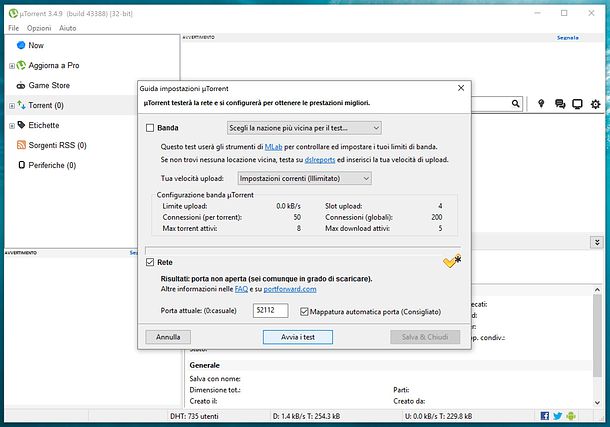Click the remote monitor icon in toolbar
The height and width of the screenshot is (427, 610).
577,104
